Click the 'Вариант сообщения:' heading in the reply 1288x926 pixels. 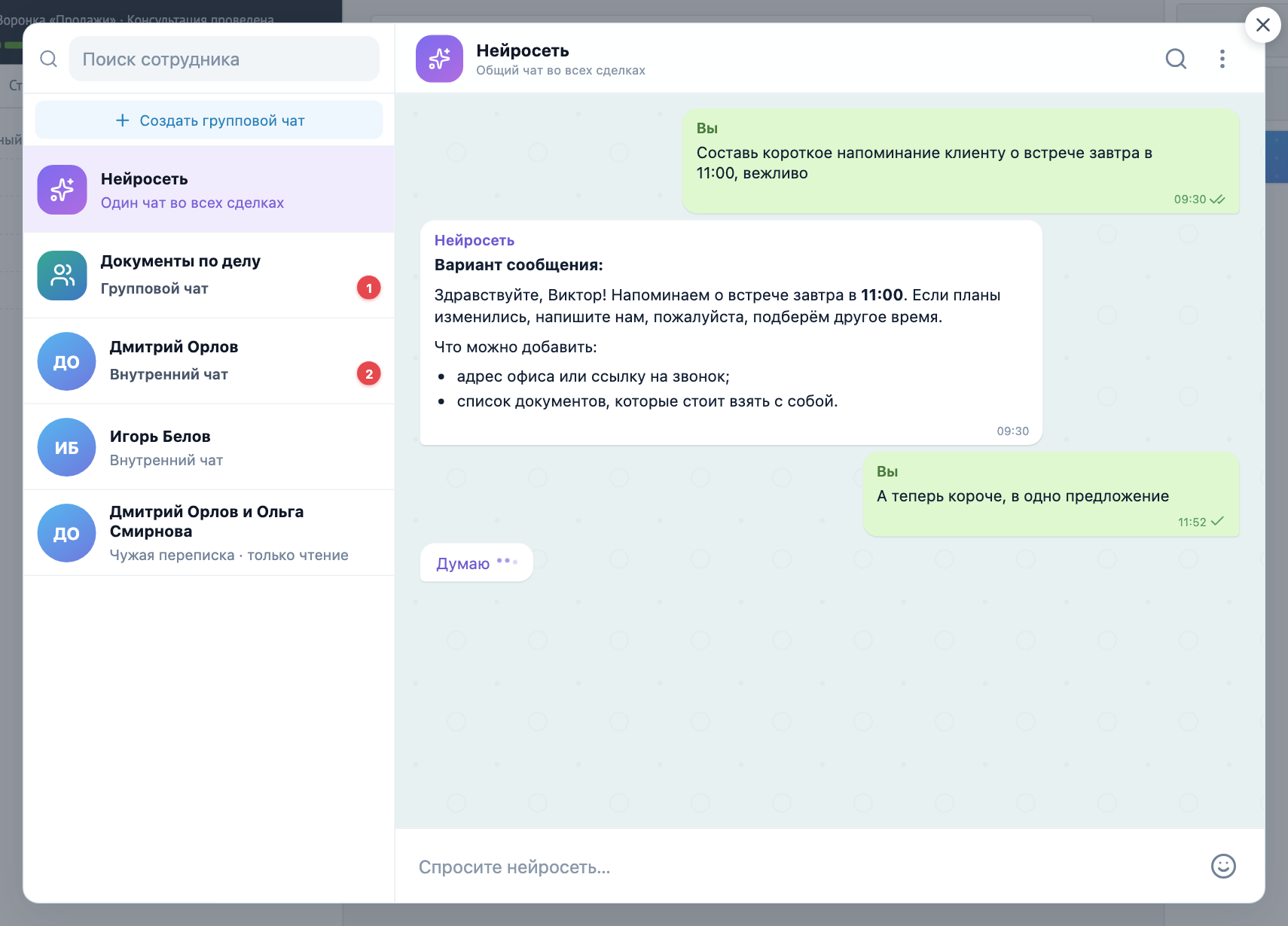pyautogui.click(x=518, y=265)
